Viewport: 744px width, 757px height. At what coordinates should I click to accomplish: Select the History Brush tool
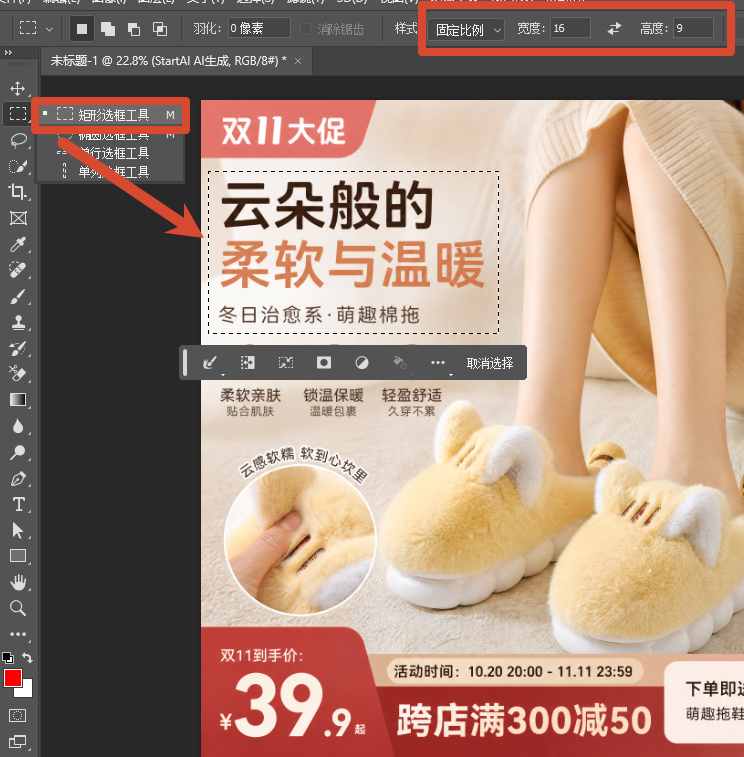18,348
